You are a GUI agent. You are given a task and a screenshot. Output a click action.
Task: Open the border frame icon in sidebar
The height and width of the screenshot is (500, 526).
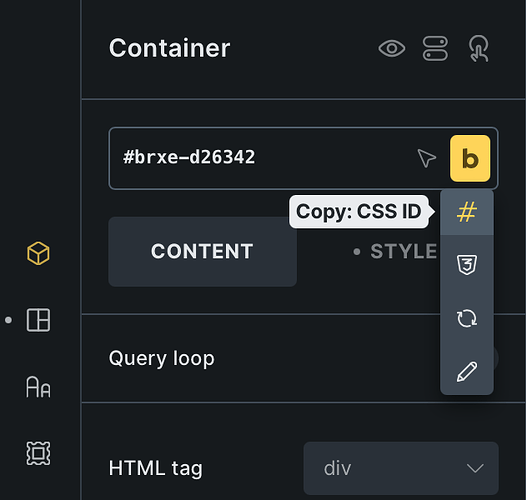pos(38,453)
